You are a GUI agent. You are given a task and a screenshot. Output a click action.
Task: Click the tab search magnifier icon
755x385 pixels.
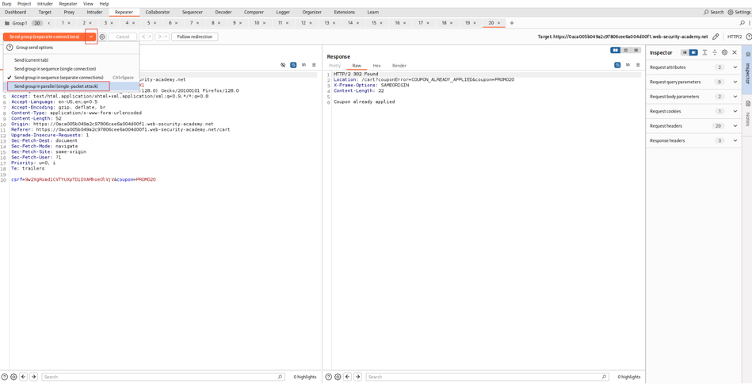click(x=742, y=23)
